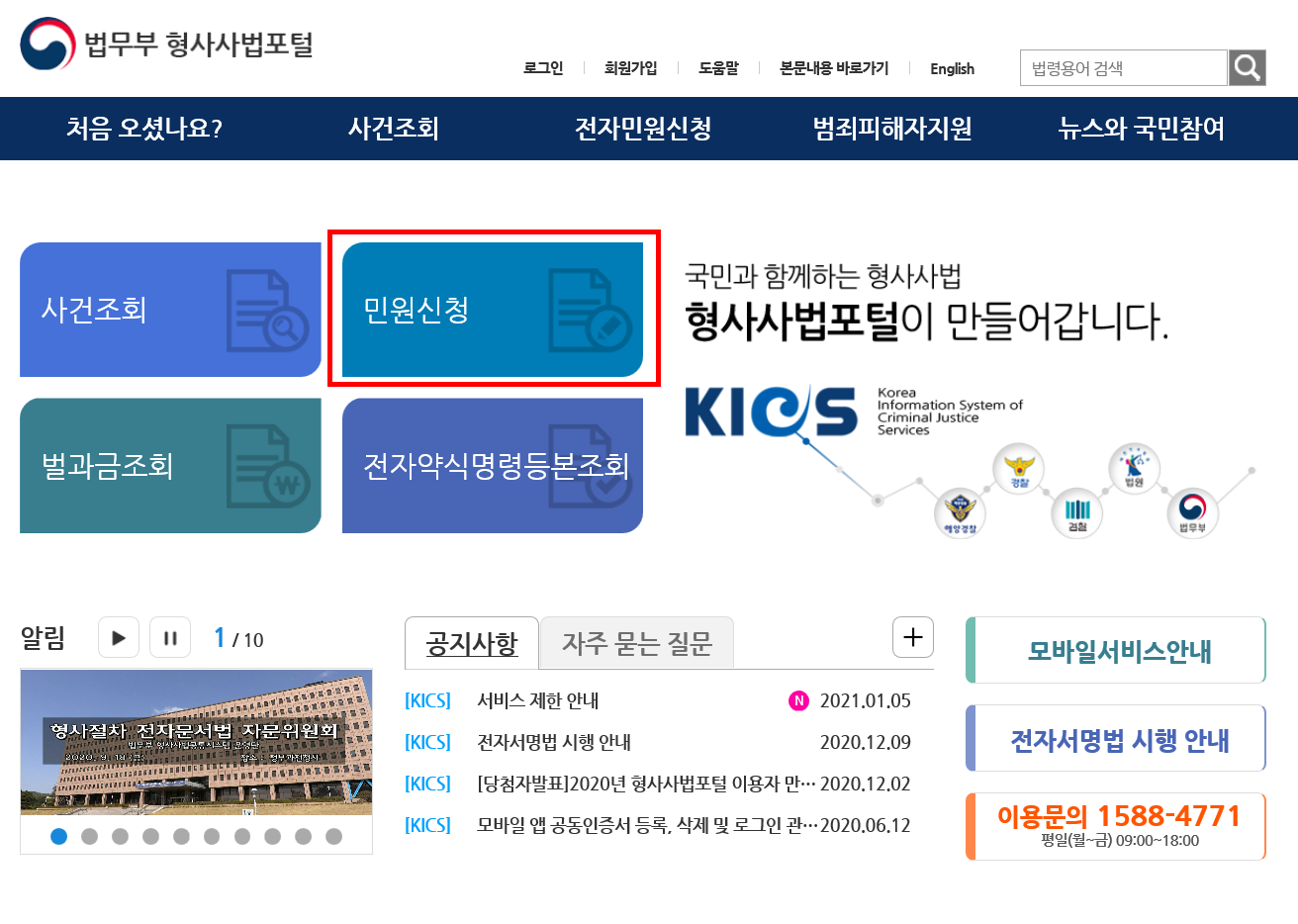Click the 로그인 link
Image resolution: width=1298 pixels, height=924 pixels.
pyautogui.click(x=543, y=68)
